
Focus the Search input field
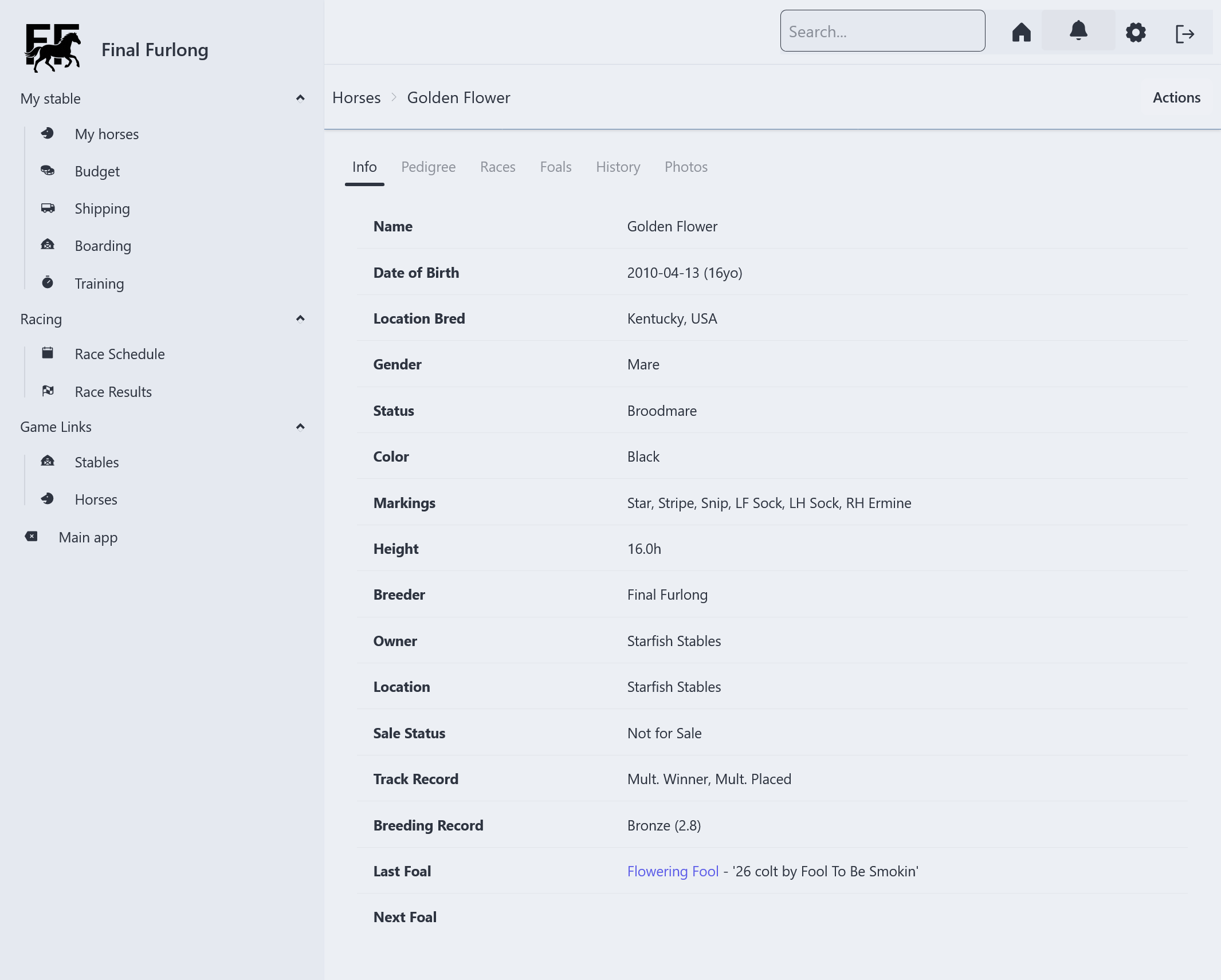pyautogui.click(x=882, y=31)
